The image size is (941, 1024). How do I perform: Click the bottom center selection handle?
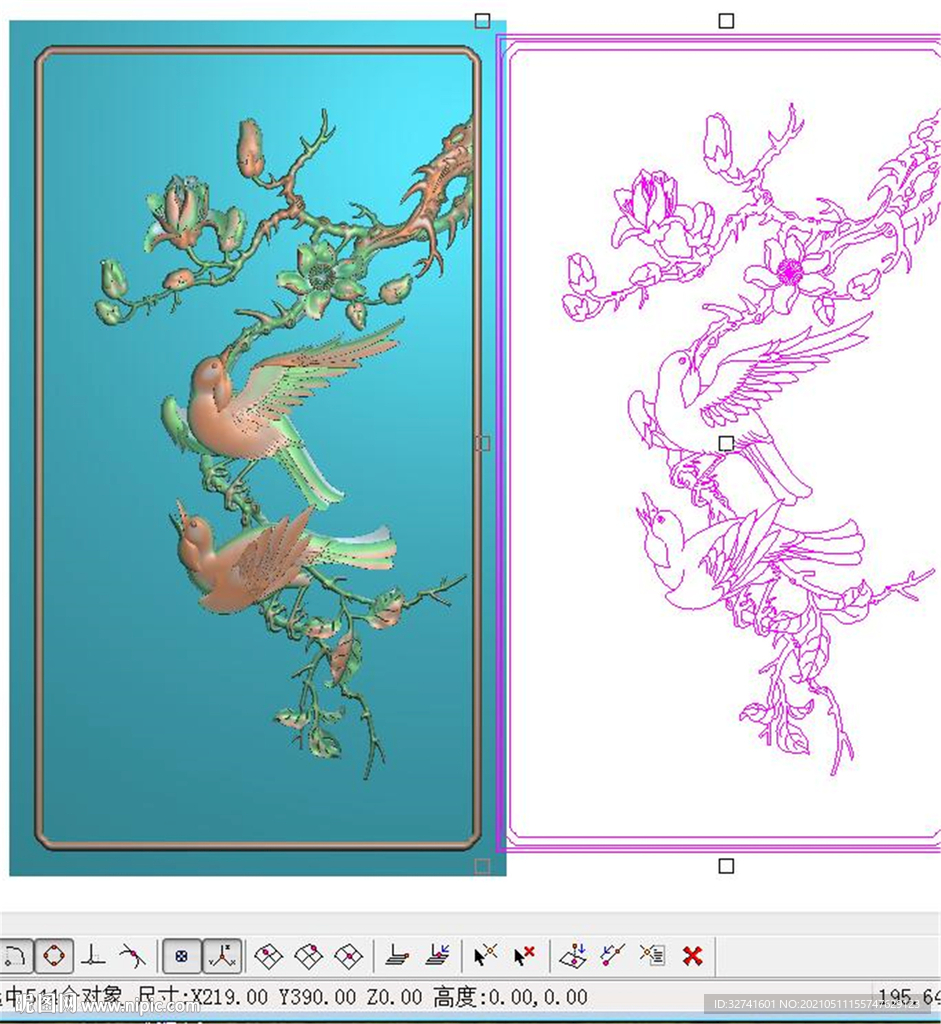(727, 866)
